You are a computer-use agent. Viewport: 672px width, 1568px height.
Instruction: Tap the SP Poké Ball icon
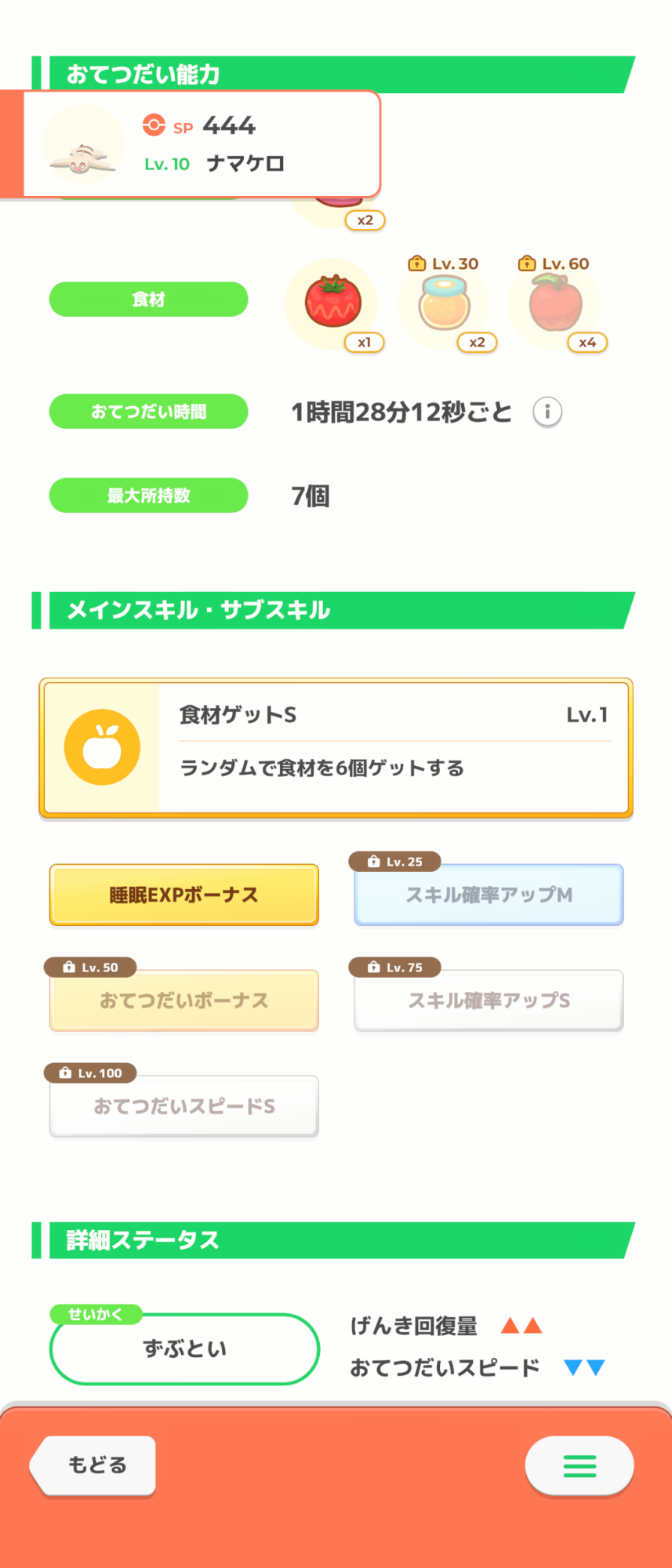tap(154, 125)
